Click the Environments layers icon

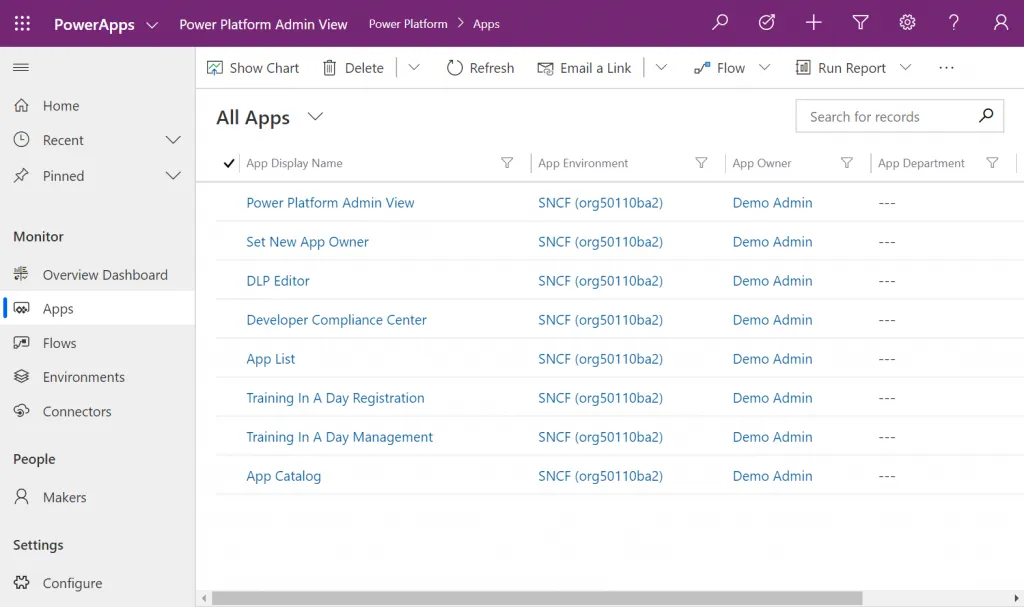coord(22,376)
